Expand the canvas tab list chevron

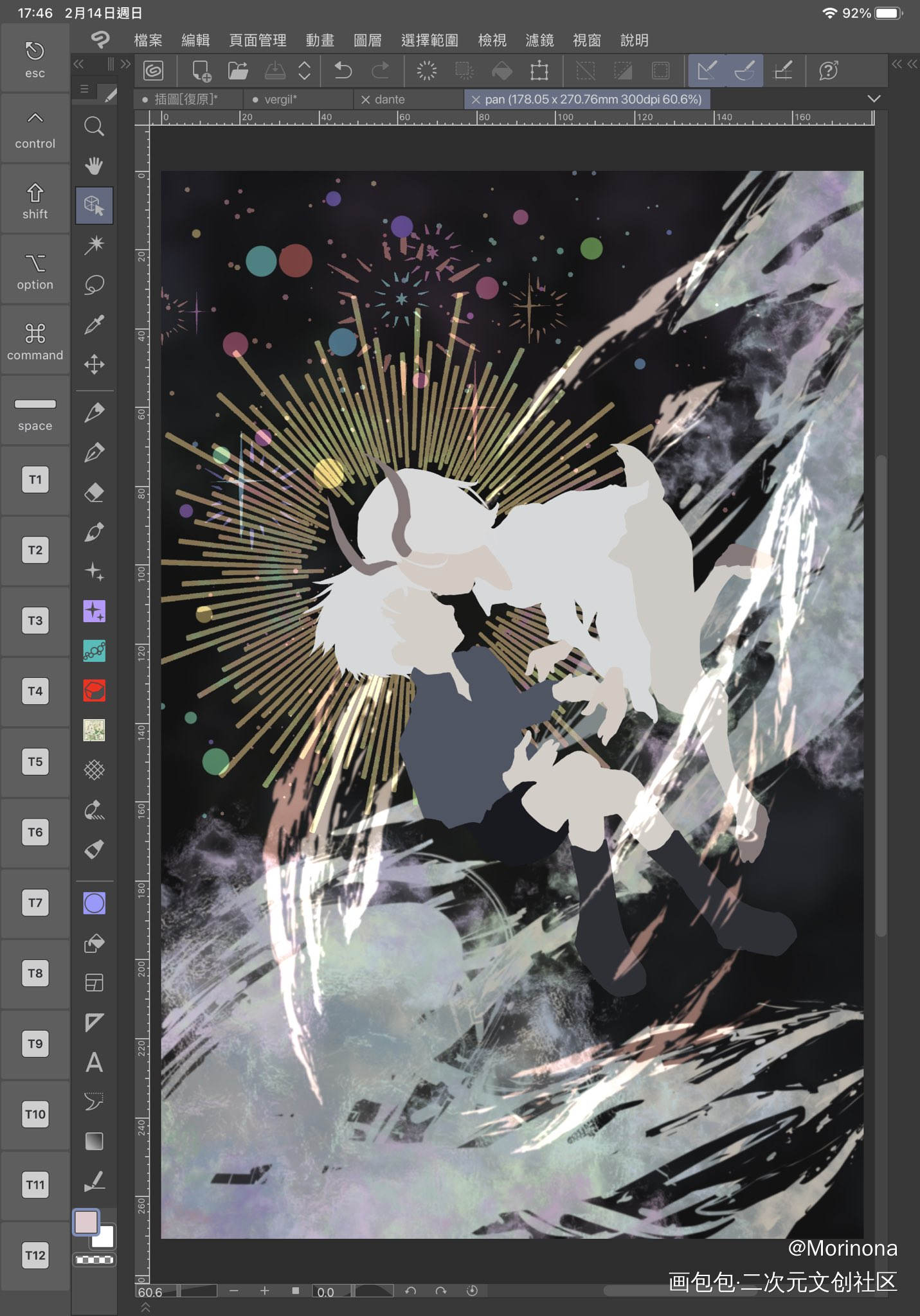(x=873, y=99)
